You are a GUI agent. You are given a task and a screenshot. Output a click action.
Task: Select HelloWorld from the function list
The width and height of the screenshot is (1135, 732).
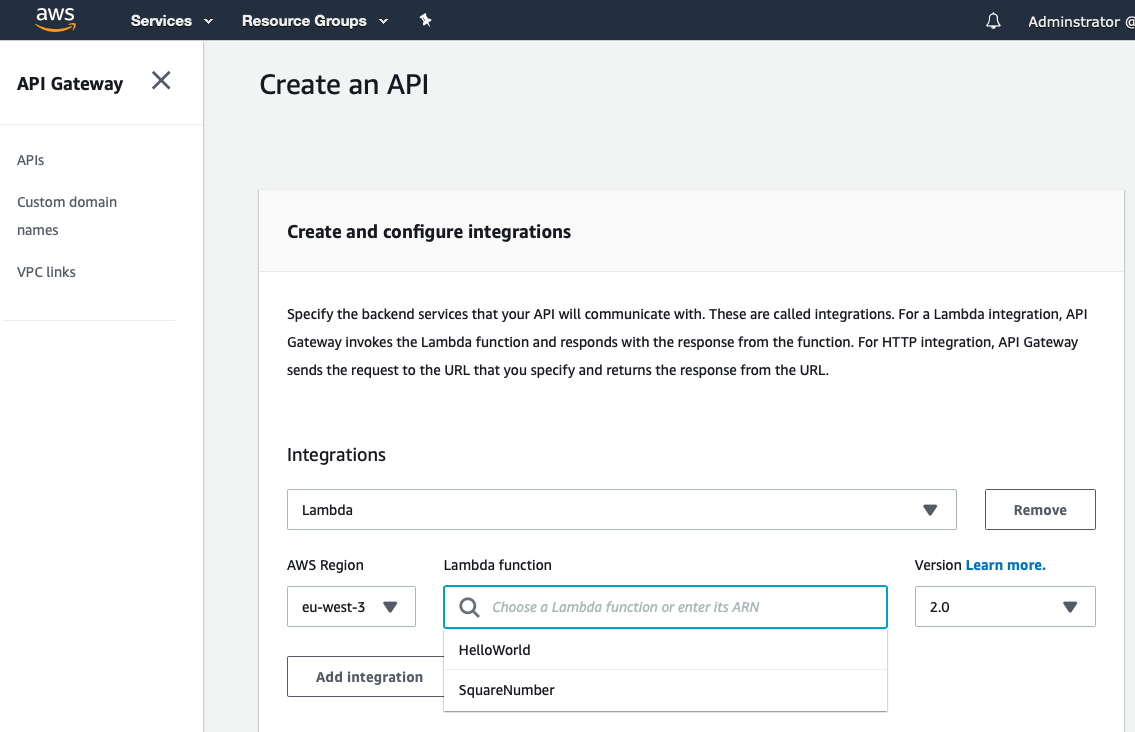(665, 650)
